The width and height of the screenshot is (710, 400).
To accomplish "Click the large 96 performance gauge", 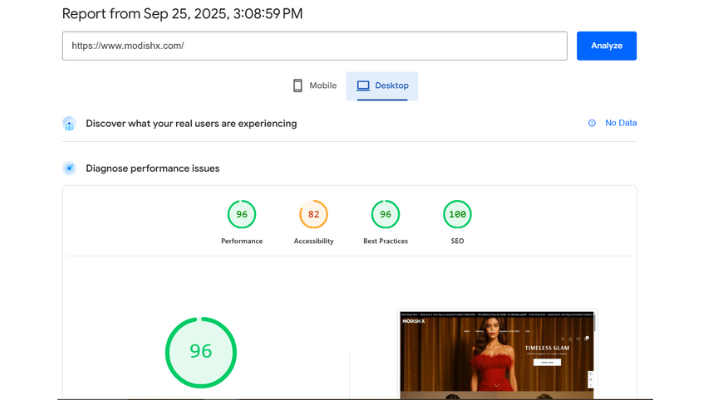I will [x=201, y=351].
